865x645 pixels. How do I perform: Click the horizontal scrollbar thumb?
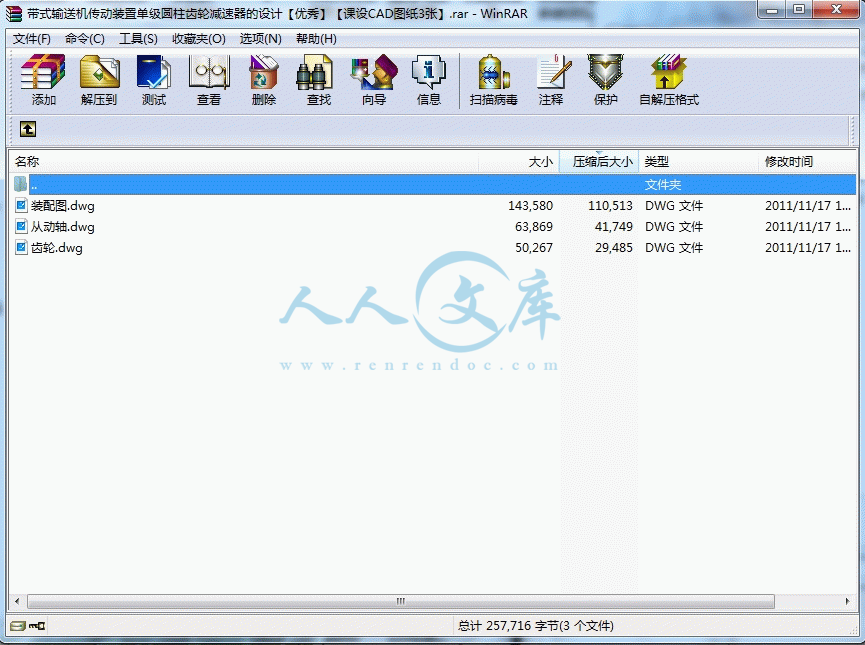[x=401, y=601]
